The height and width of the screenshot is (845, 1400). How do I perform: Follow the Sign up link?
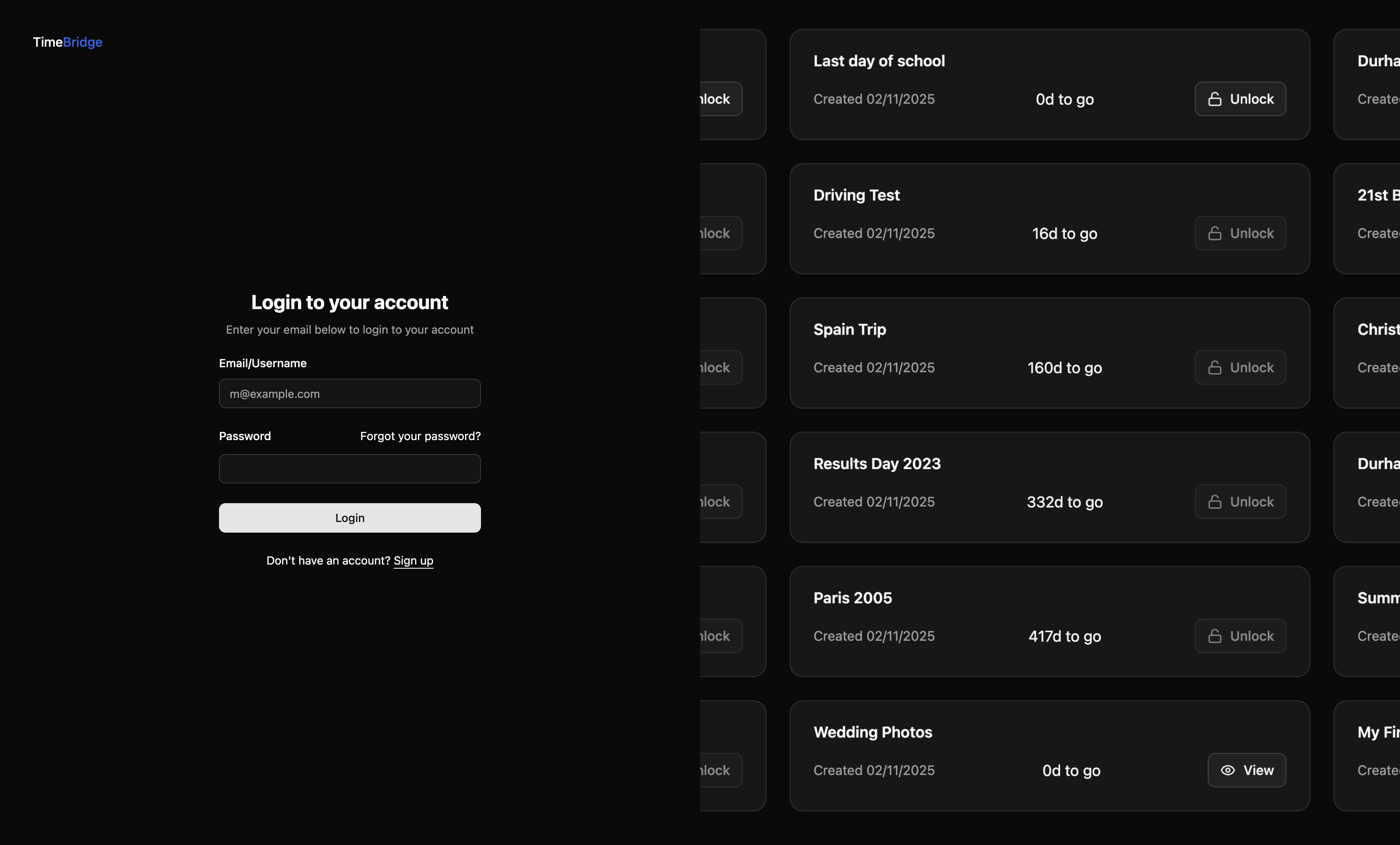tap(413, 561)
